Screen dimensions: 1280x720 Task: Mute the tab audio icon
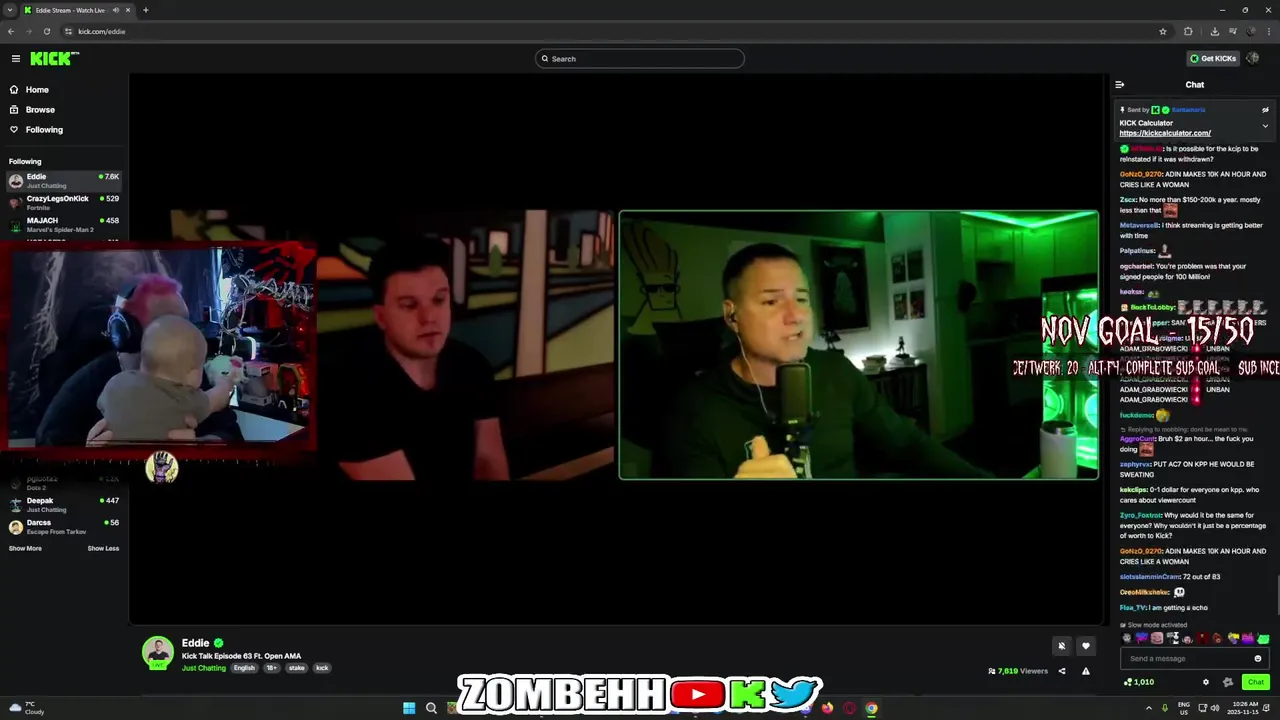click(116, 10)
